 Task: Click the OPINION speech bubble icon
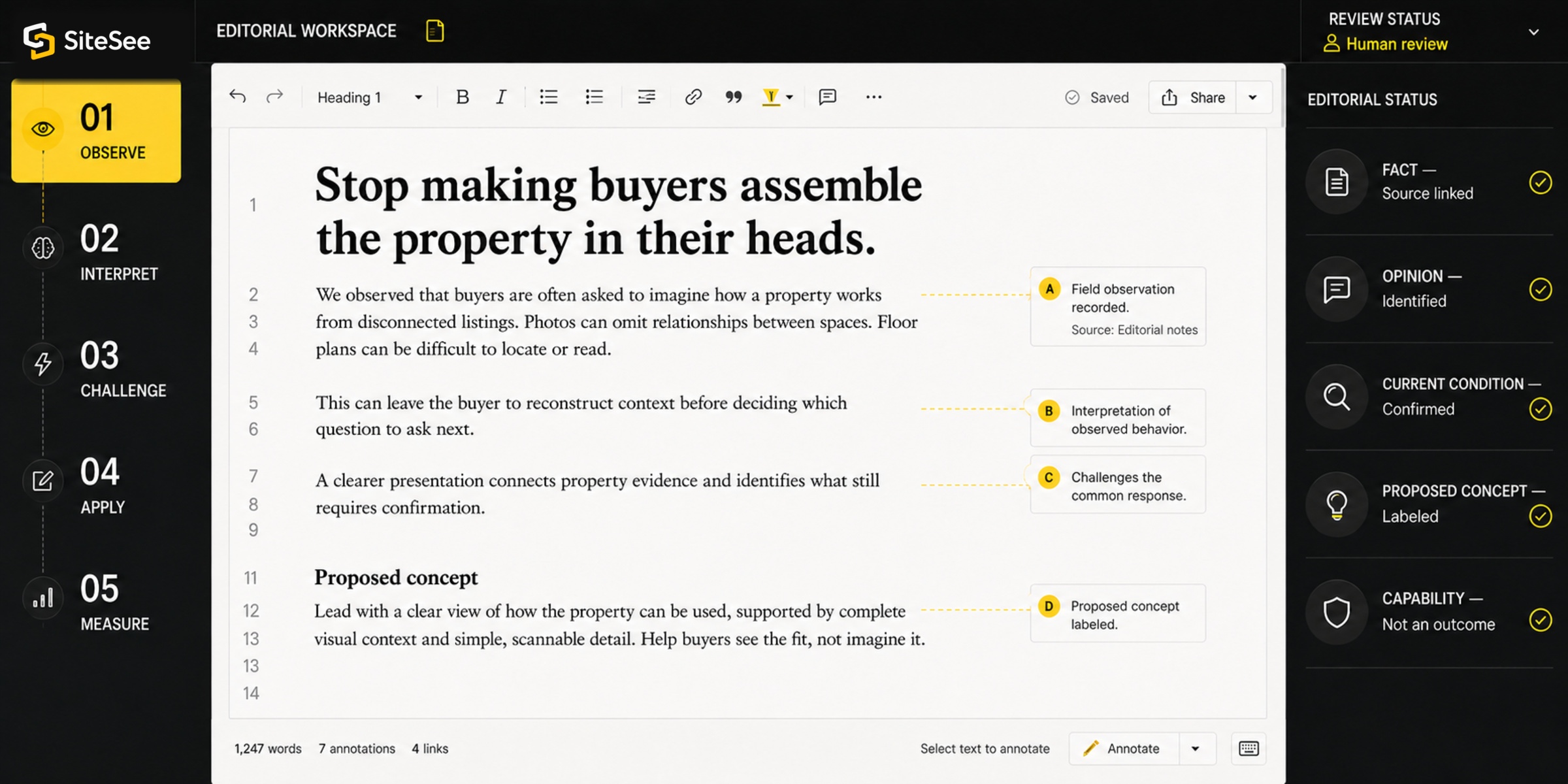(1337, 289)
